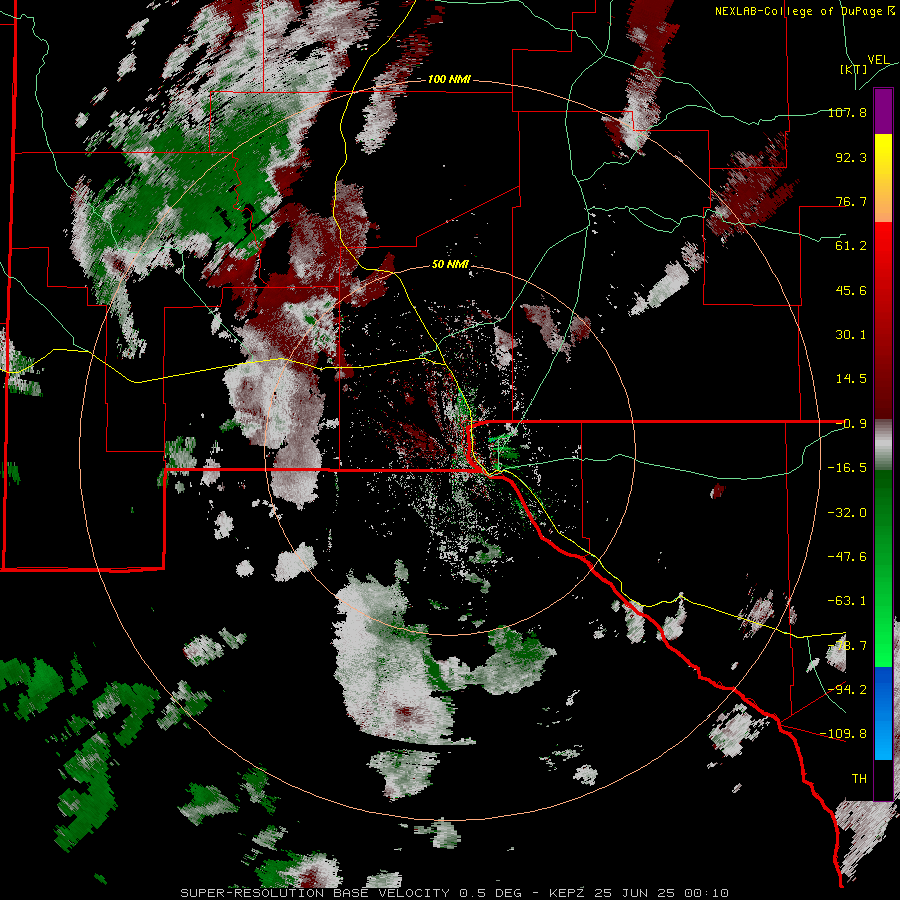Select the 50 NMI range ring label

click(451, 264)
